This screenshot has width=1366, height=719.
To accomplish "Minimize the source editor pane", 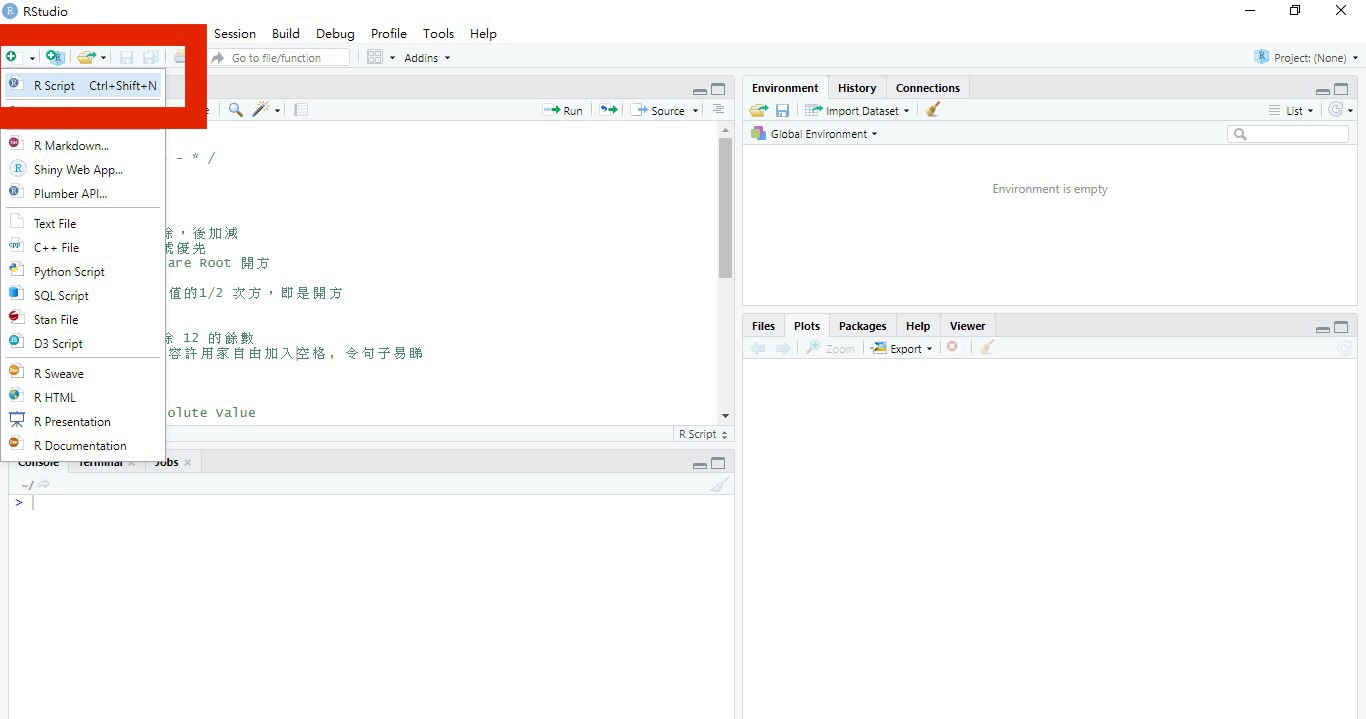I will pyautogui.click(x=700, y=90).
